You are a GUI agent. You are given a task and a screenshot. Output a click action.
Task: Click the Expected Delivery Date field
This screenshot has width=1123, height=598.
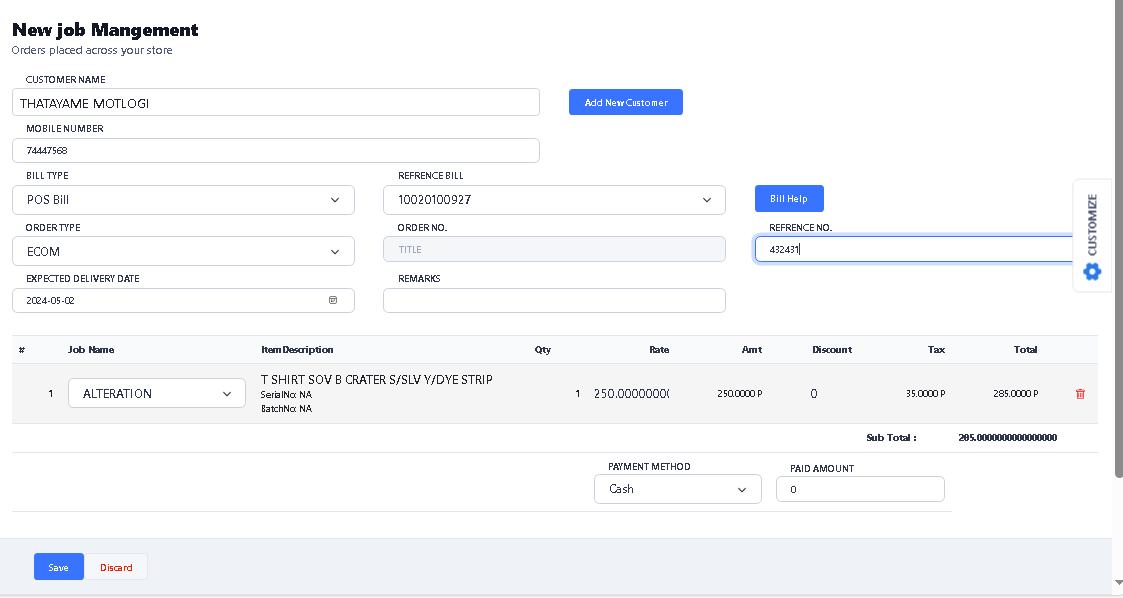[183, 300]
